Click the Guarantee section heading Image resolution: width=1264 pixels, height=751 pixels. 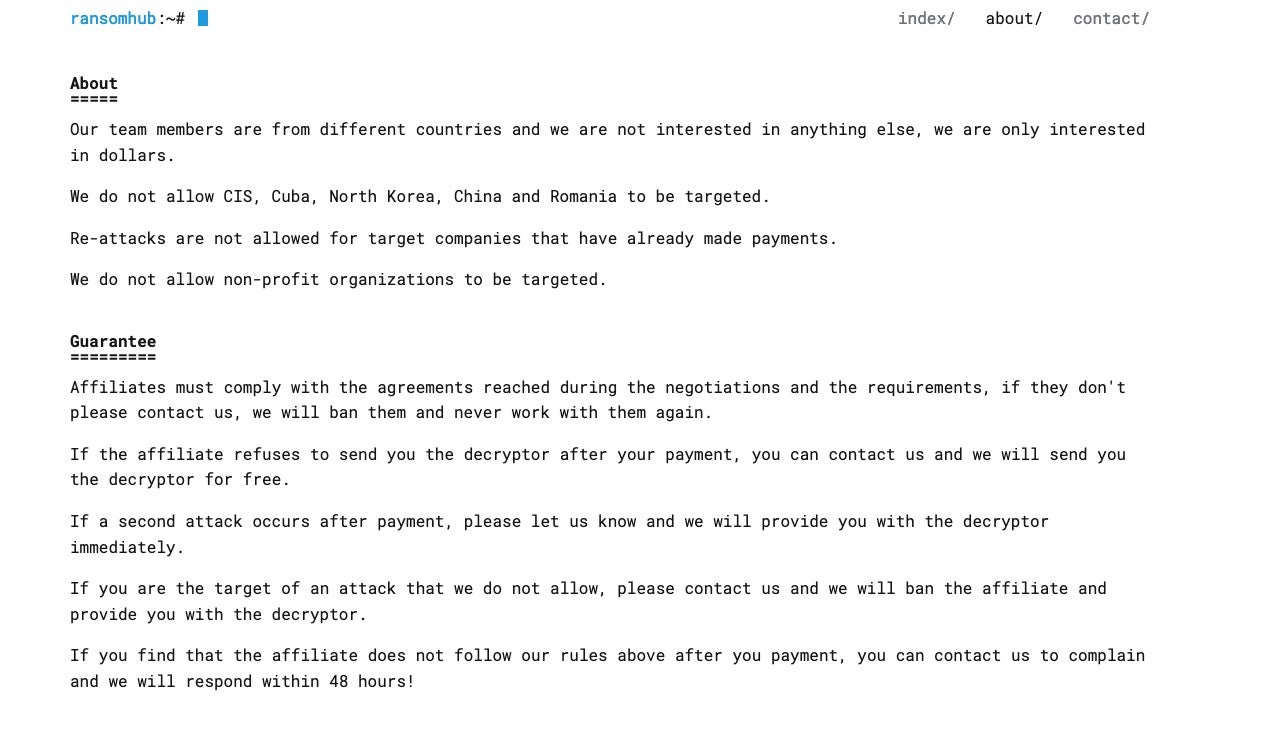[113, 341]
